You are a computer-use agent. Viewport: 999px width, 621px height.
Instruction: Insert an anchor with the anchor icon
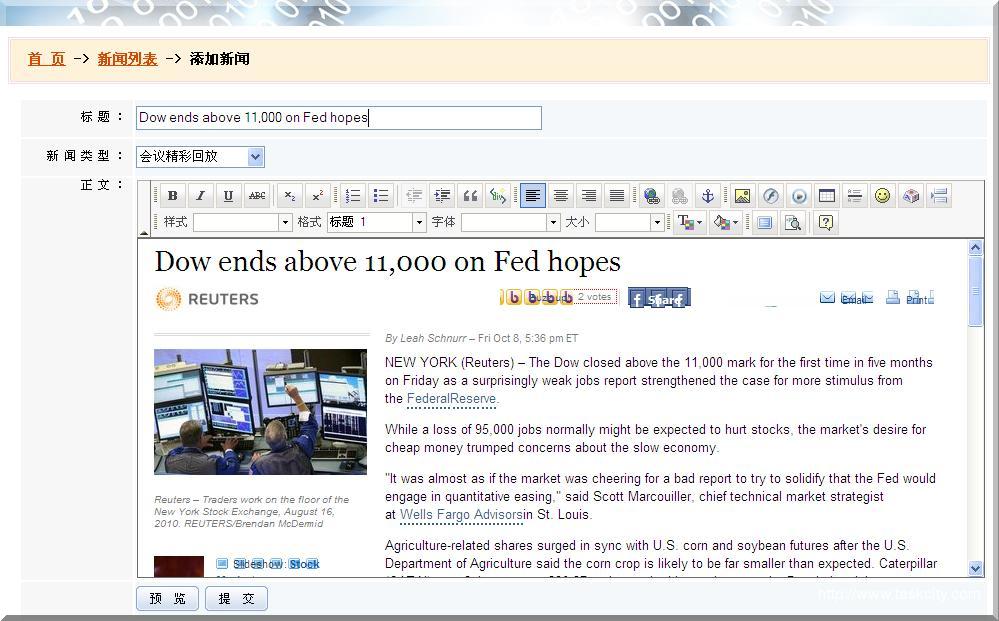pos(707,196)
